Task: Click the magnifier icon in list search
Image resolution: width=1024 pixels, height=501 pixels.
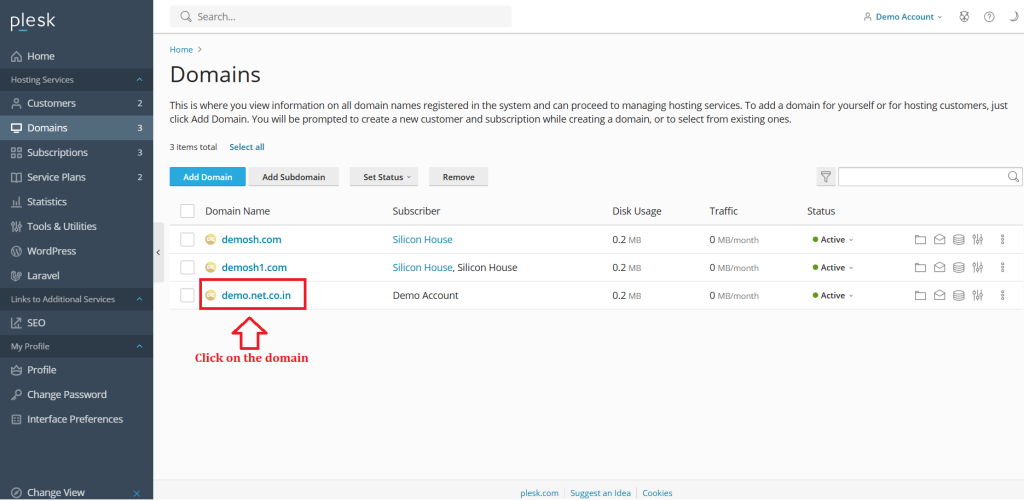Action: [1013, 176]
